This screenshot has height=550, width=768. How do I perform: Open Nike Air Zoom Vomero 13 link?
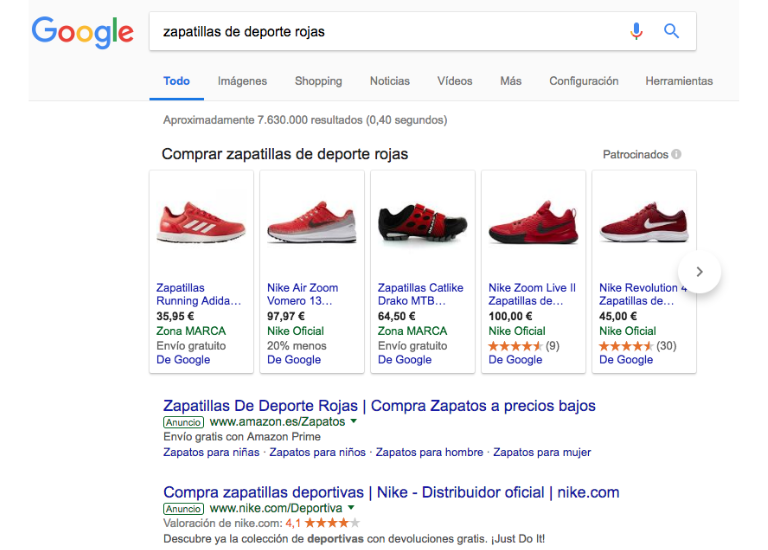coord(302,294)
